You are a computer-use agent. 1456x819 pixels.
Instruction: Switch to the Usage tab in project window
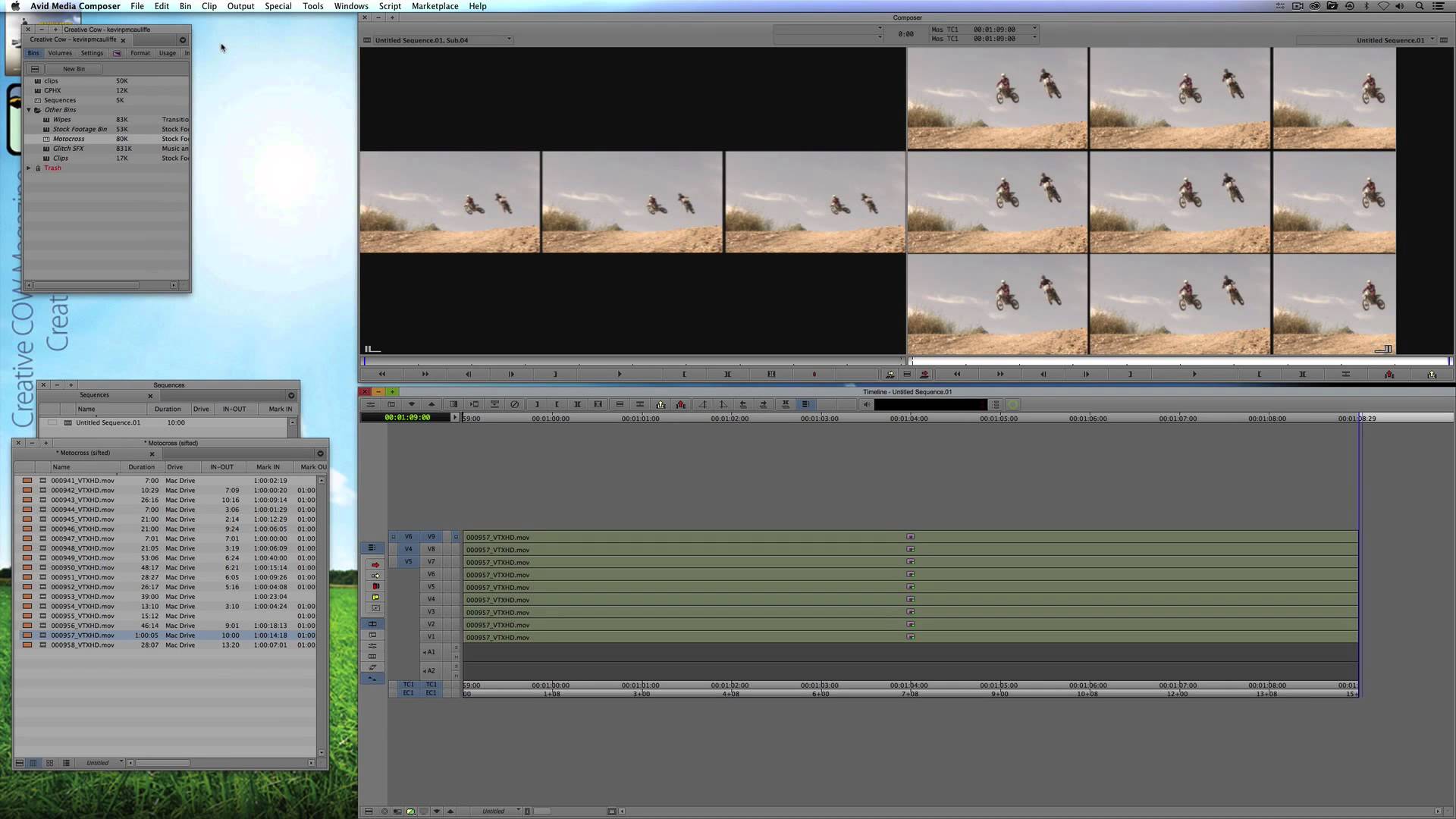coord(168,53)
